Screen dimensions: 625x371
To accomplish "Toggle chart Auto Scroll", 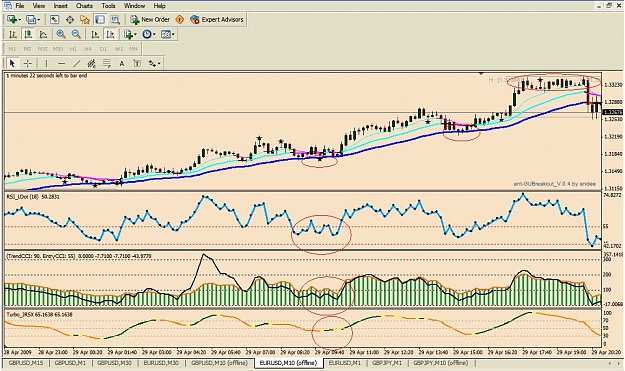I will (x=95, y=34).
